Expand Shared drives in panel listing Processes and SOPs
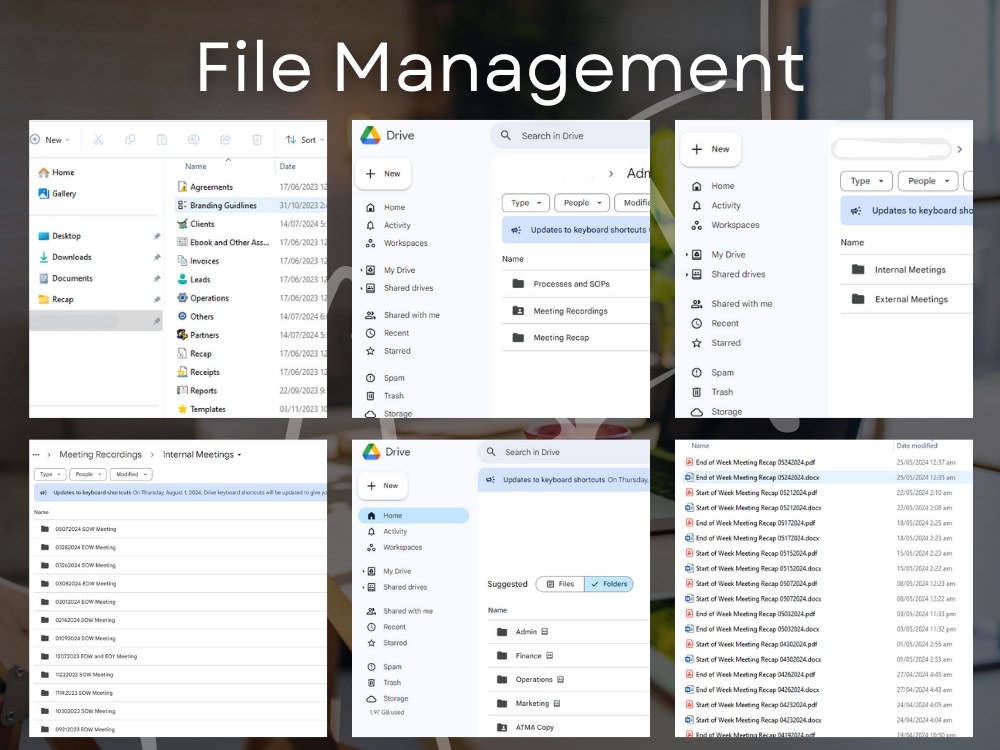 (362, 288)
